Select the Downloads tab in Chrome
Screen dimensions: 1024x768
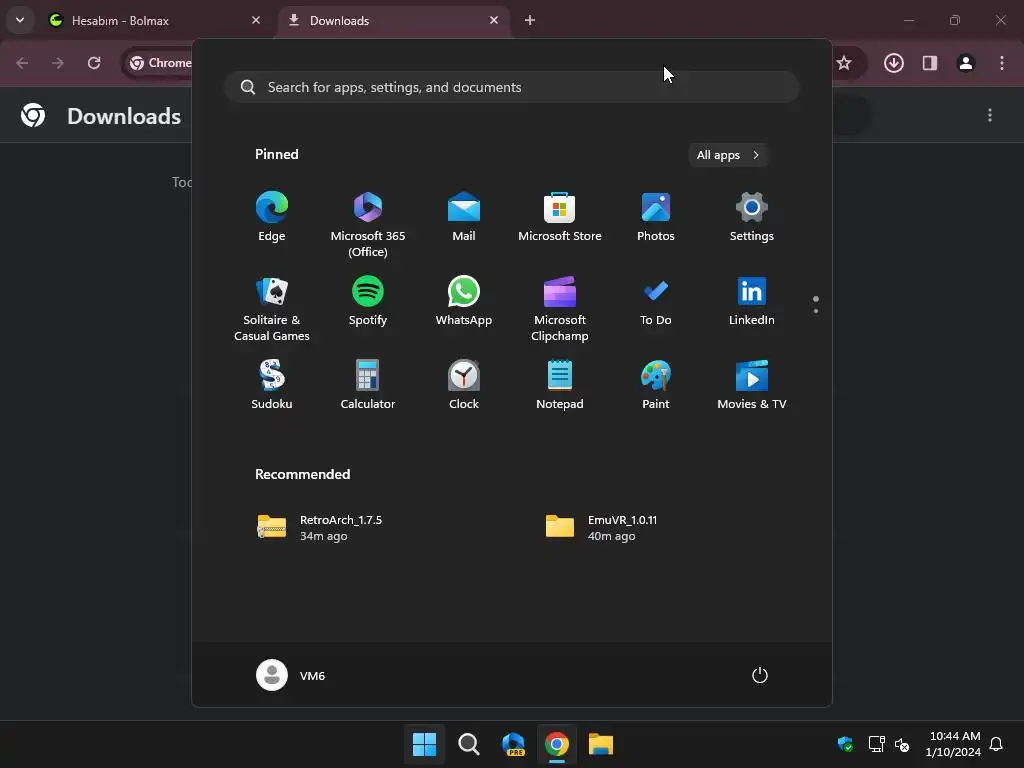[394, 20]
